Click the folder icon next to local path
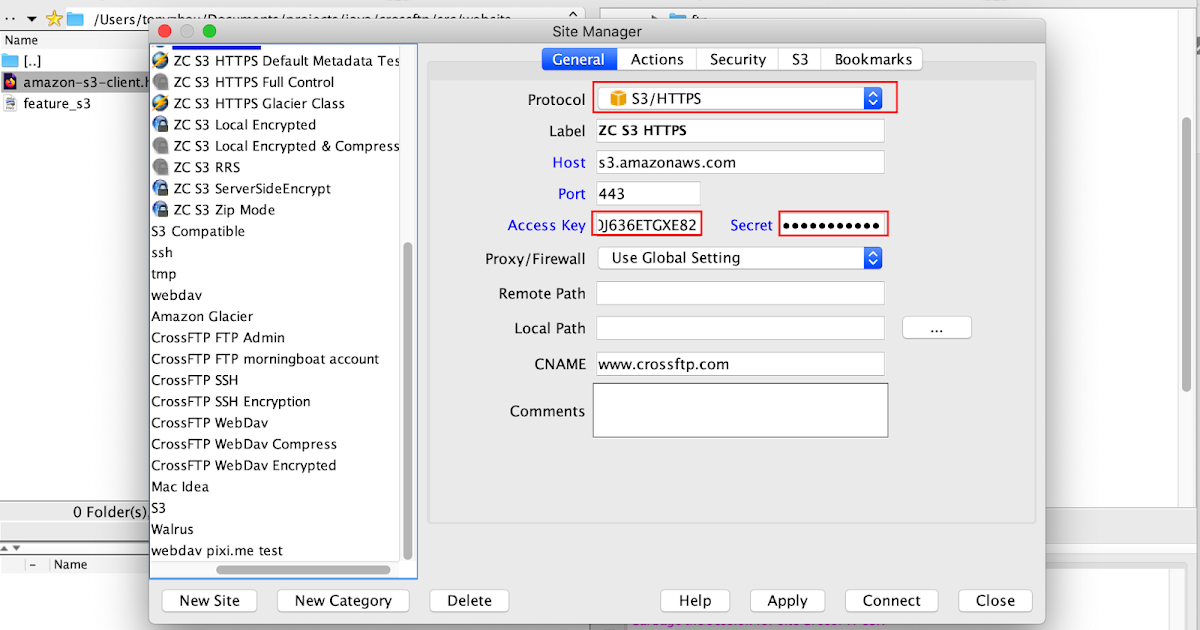1200x630 pixels. pos(75,18)
